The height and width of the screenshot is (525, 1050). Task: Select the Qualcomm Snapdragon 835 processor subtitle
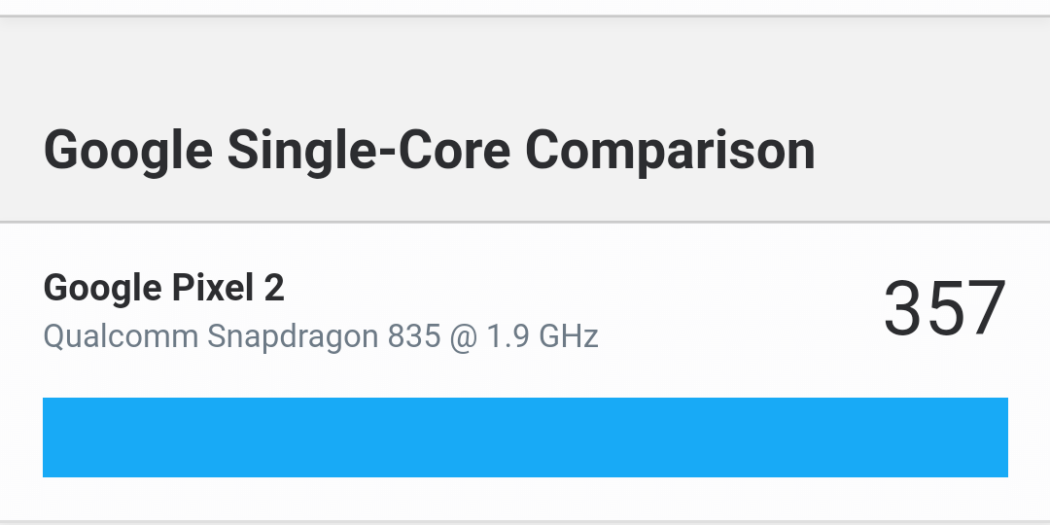click(x=320, y=336)
